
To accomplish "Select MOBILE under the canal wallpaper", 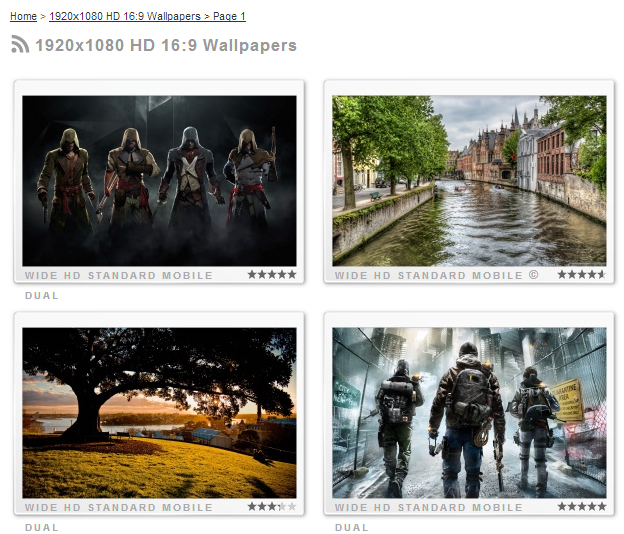I will [497, 275].
